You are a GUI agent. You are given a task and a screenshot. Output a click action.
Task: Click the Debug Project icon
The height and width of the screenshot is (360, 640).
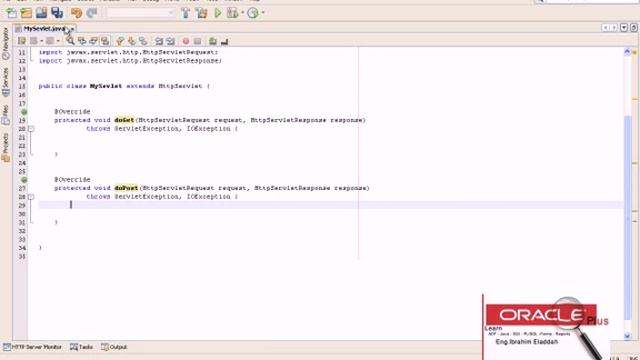[x=232, y=13]
